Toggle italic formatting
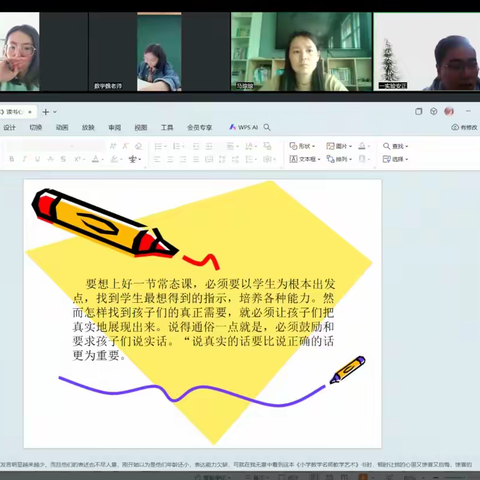This screenshot has height=480, width=480. pos(24,159)
